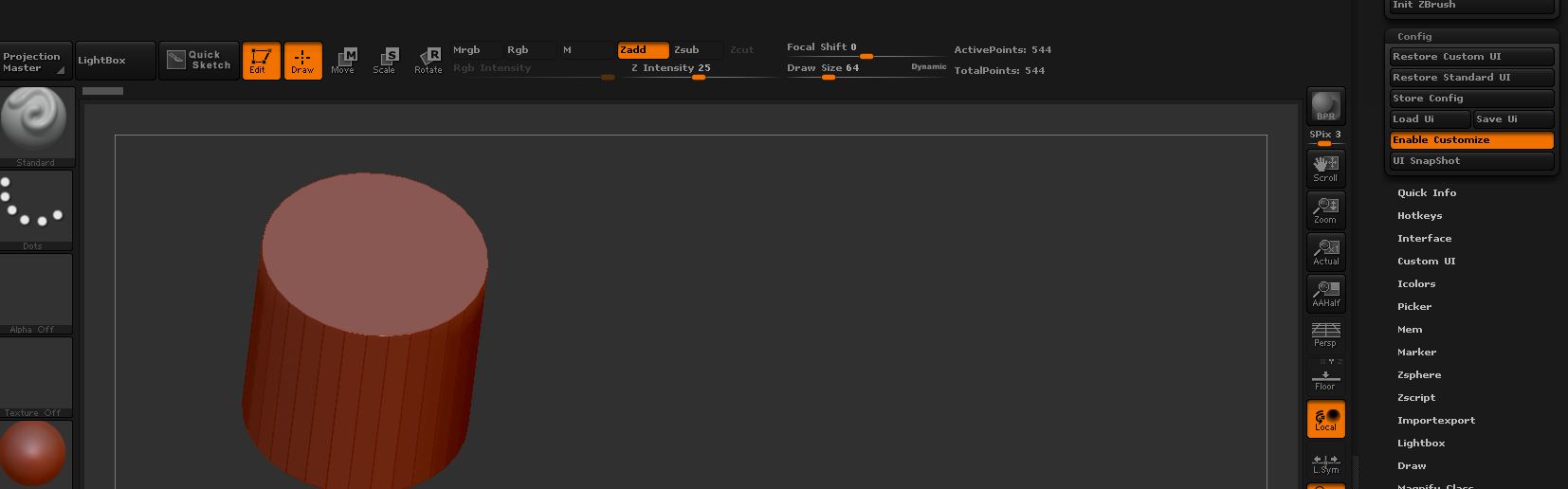
Task: Adjust the Rgb Intensity slider
Action: coord(533,70)
